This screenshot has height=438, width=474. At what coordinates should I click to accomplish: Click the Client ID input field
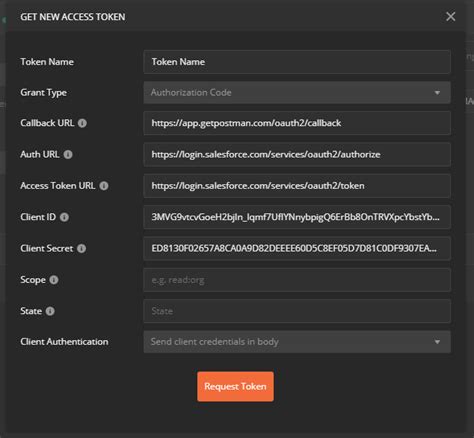(297, 217)
